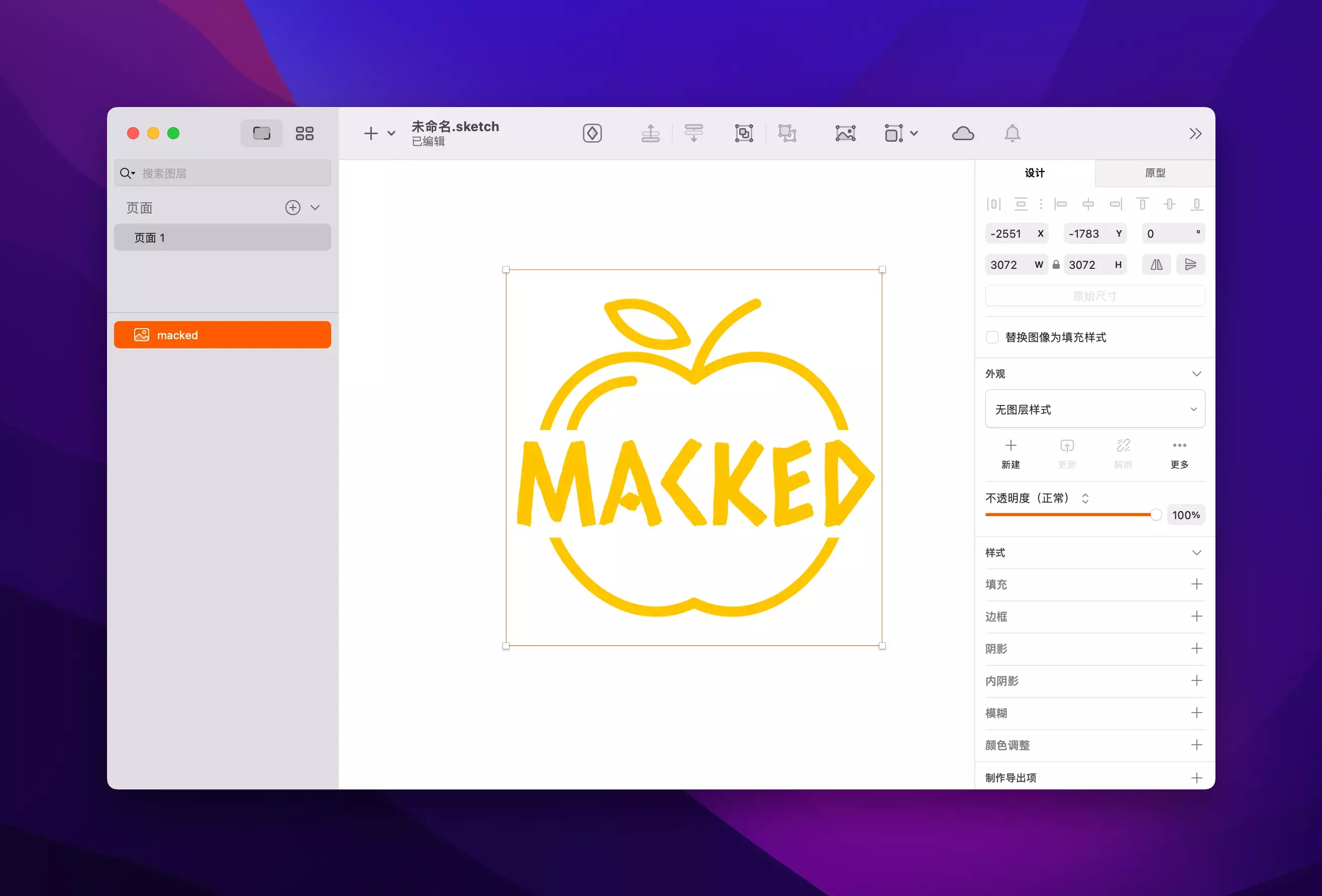Switch to the components grid view

tap(304, 134)
